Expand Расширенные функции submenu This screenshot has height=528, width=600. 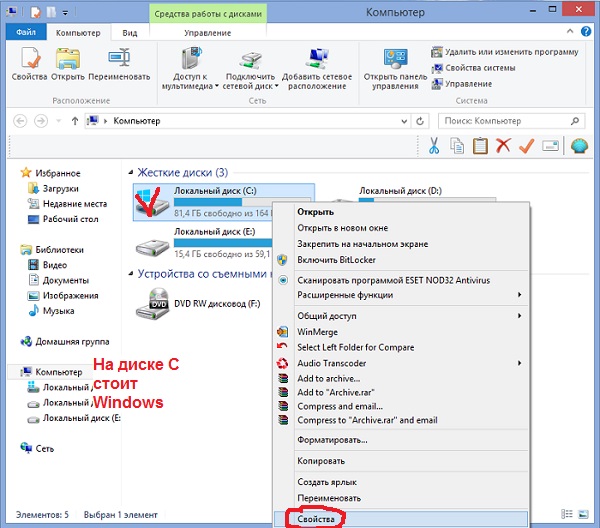401,295
